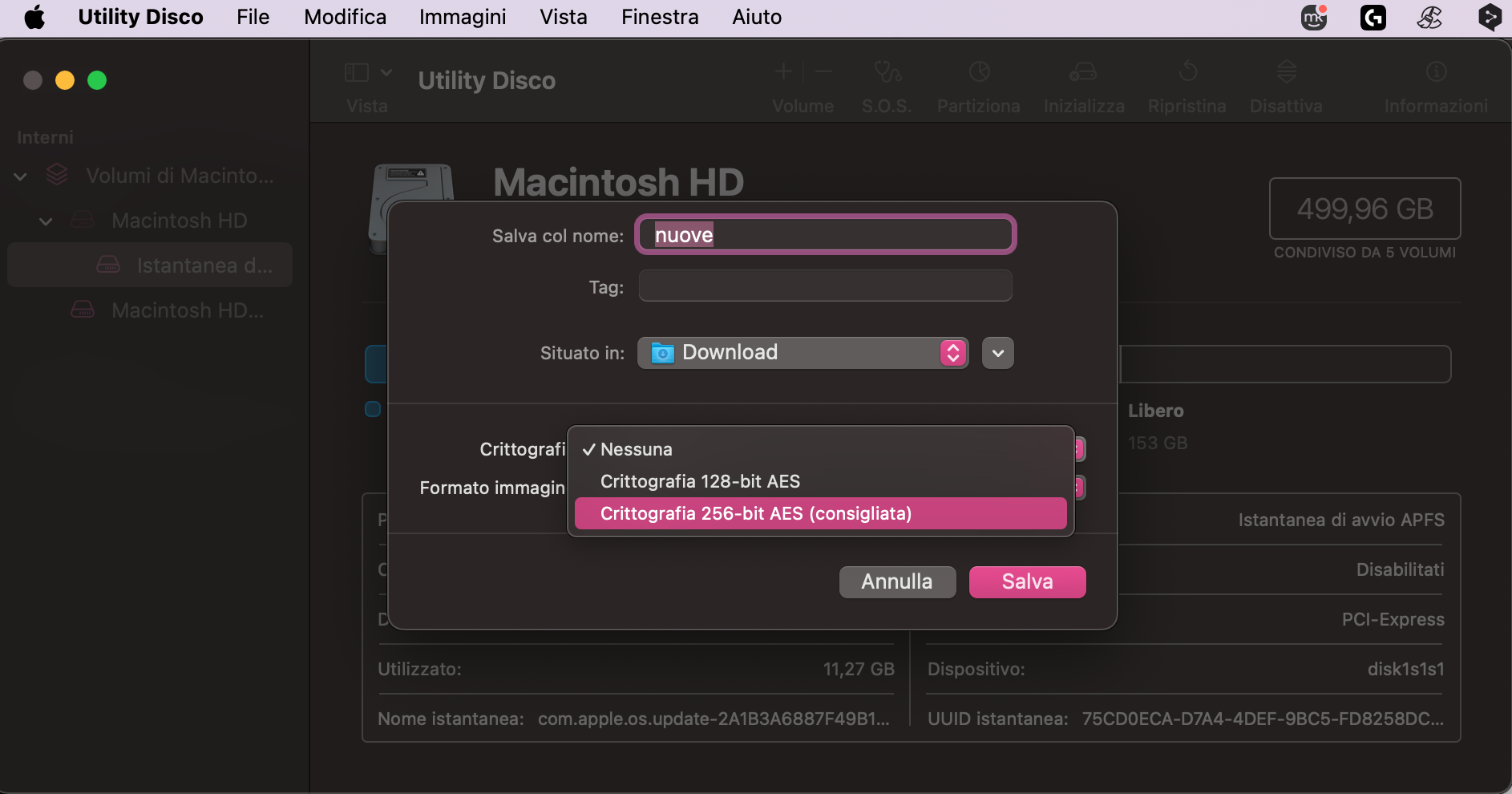Choose Crittografia 256-bit AES (consigliata)

[821, 513]
